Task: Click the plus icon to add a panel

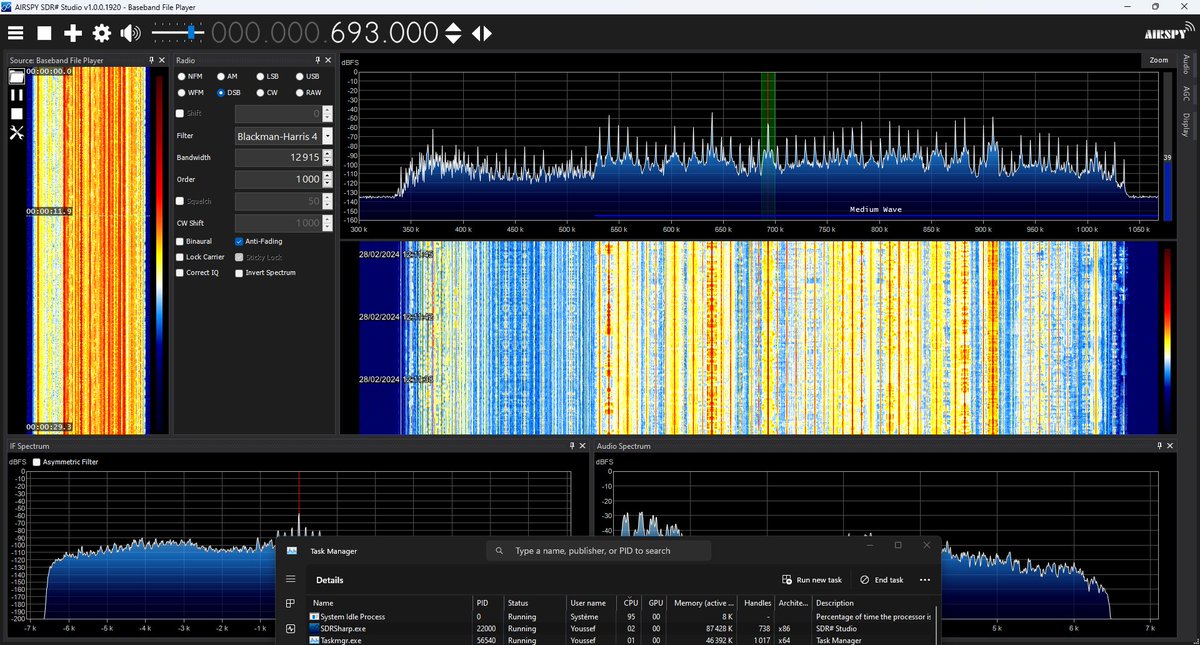Action: click(x=72, y=32)
